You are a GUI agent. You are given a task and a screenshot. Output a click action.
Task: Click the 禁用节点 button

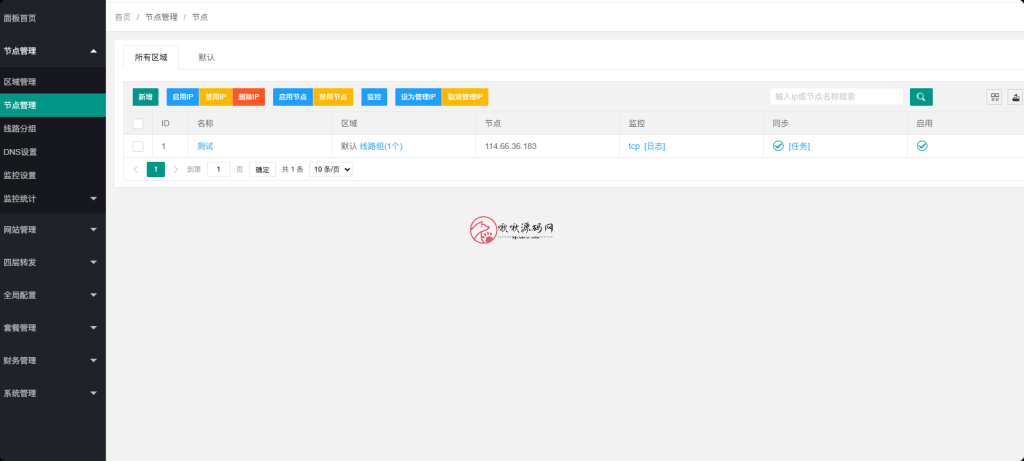point(333,97)
